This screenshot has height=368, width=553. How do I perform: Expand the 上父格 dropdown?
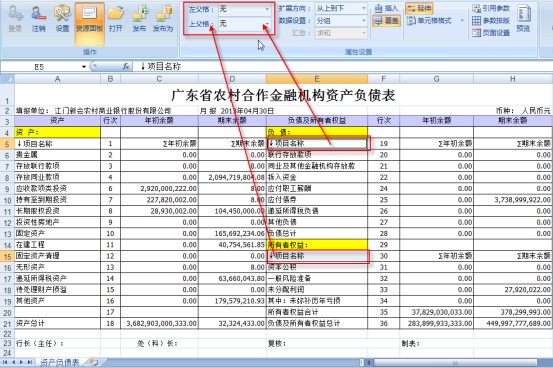click(267, 24)
